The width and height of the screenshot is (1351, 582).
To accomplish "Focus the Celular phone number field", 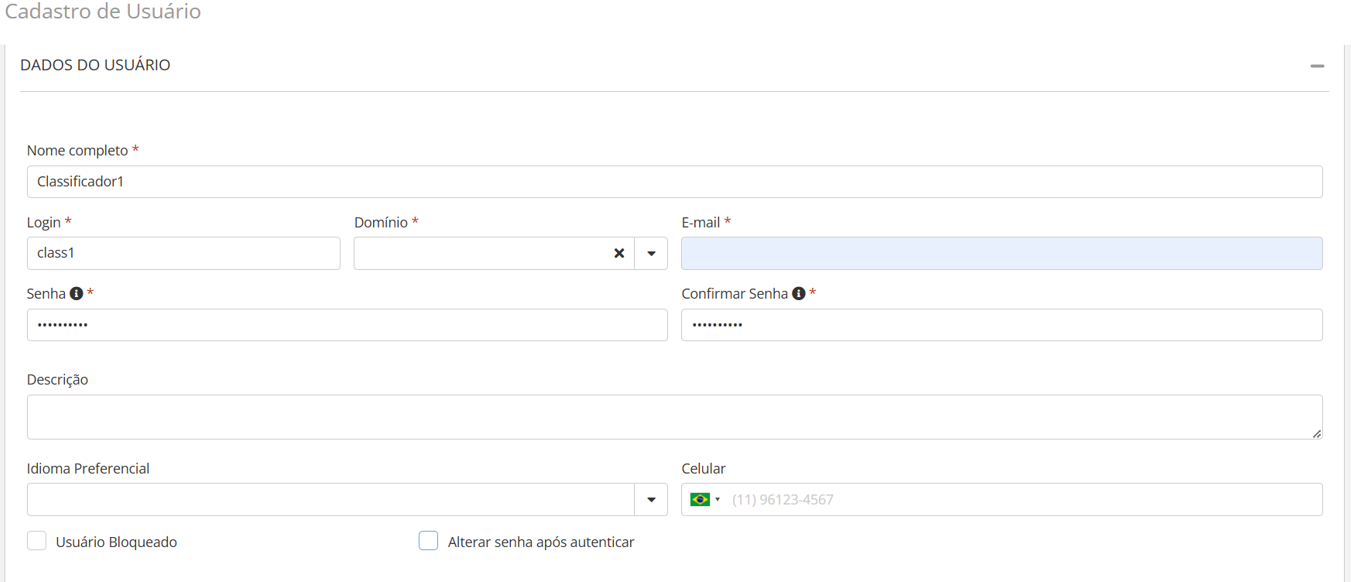I will coord(1020,500).
